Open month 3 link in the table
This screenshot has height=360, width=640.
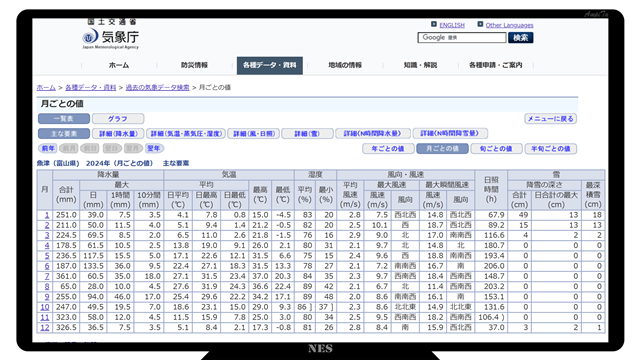coord(47,236)
